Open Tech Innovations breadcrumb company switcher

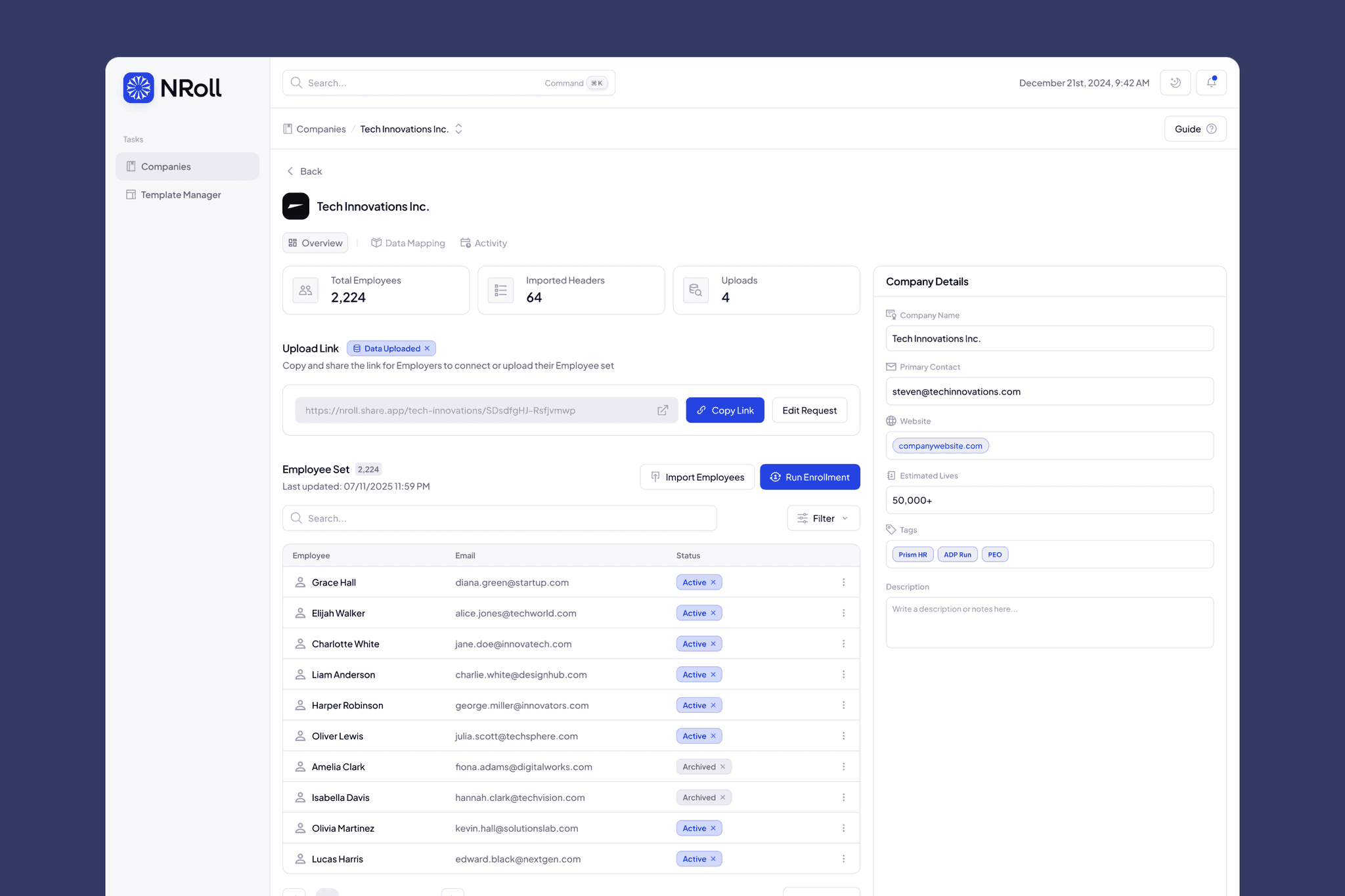(x=458, y=129)
